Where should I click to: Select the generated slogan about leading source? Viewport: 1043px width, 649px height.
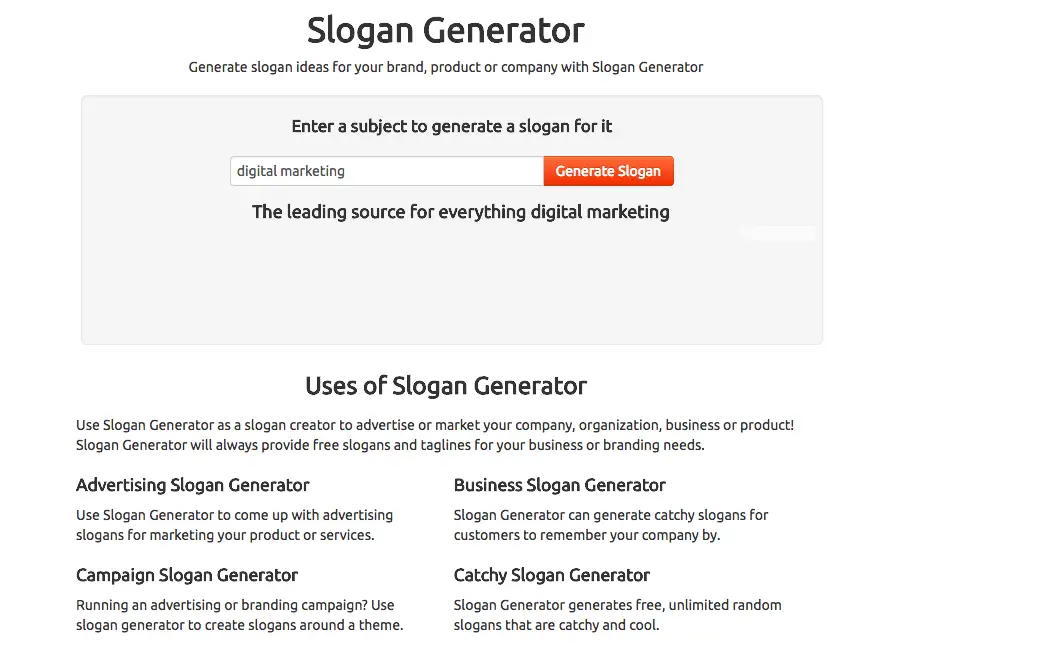(x=460, y=212)
